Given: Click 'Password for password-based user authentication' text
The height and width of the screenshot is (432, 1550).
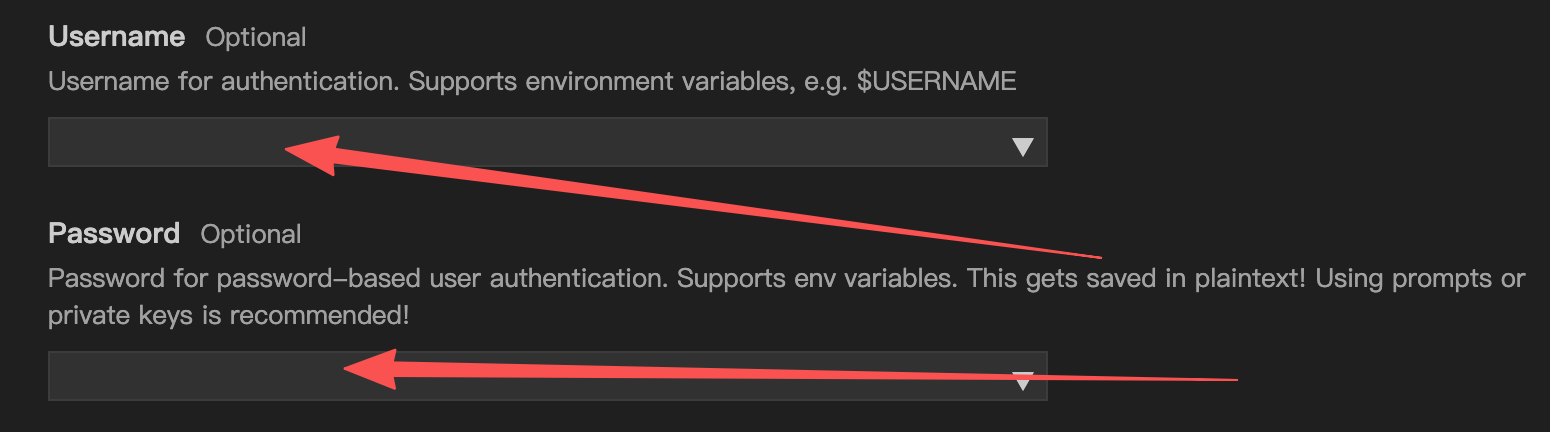Looking at the screenshot, I should (356, 278).
